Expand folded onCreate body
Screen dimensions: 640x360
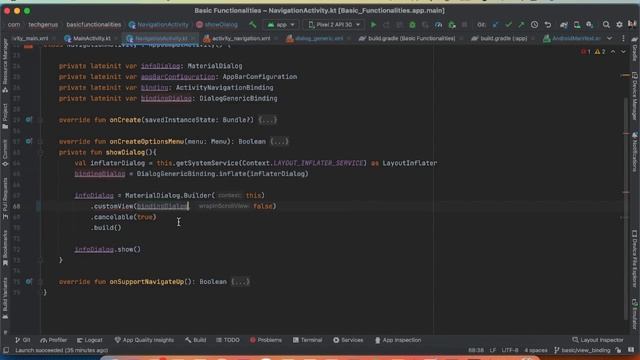(x=268, y=120)
